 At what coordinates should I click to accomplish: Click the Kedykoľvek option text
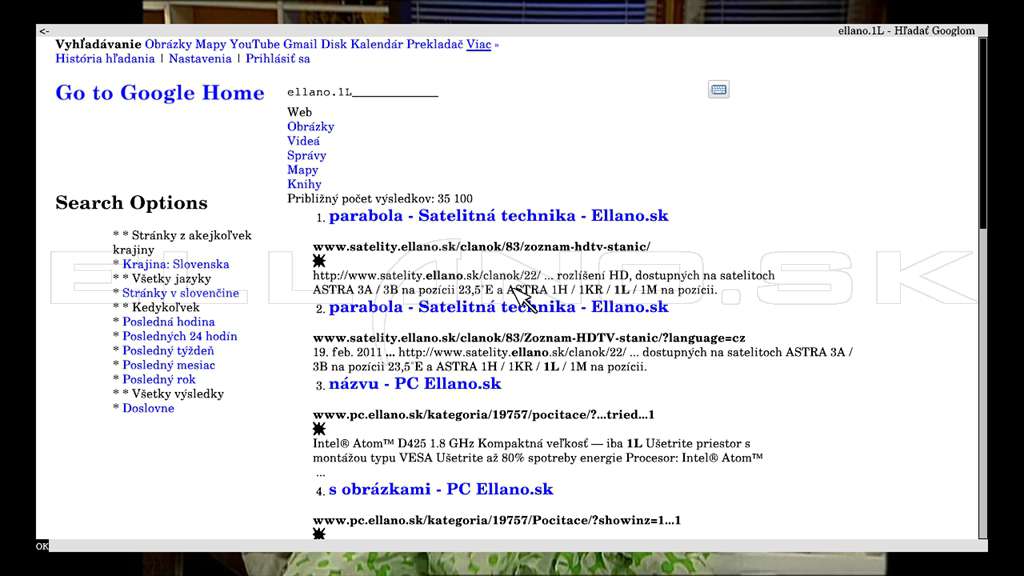click(166, 308)
